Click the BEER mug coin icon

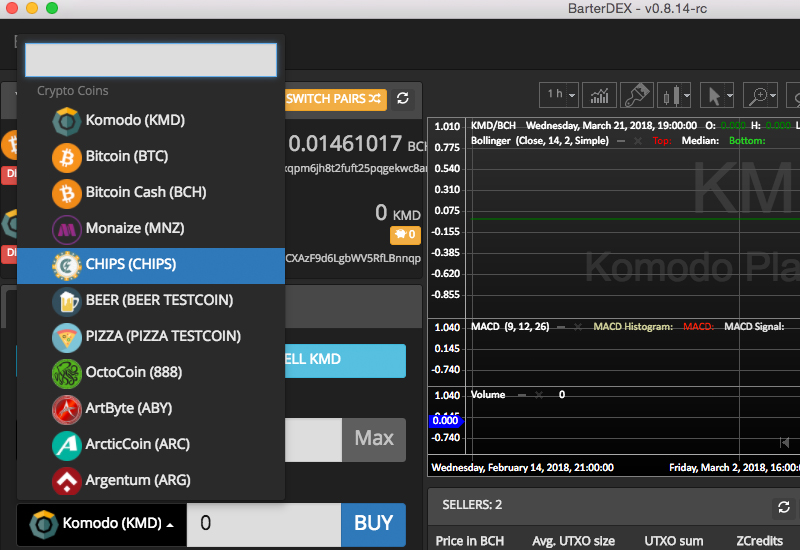click(66, 302)
